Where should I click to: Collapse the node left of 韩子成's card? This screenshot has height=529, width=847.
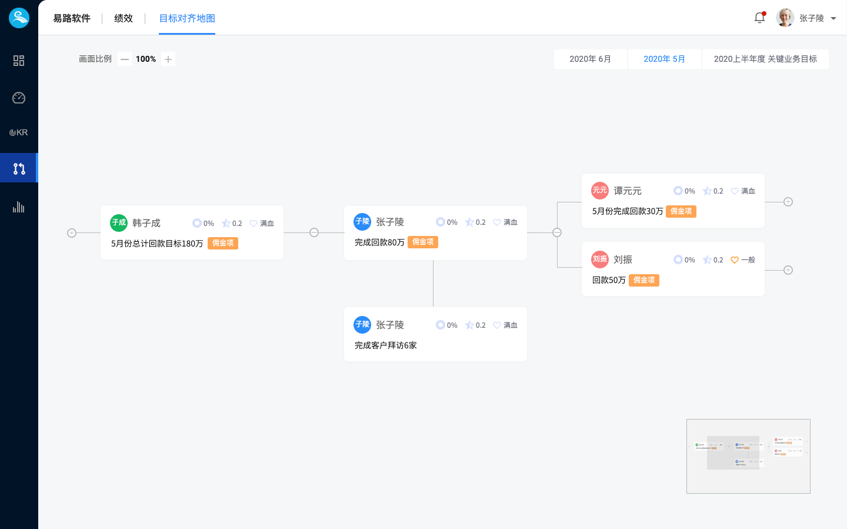point(72,233)
